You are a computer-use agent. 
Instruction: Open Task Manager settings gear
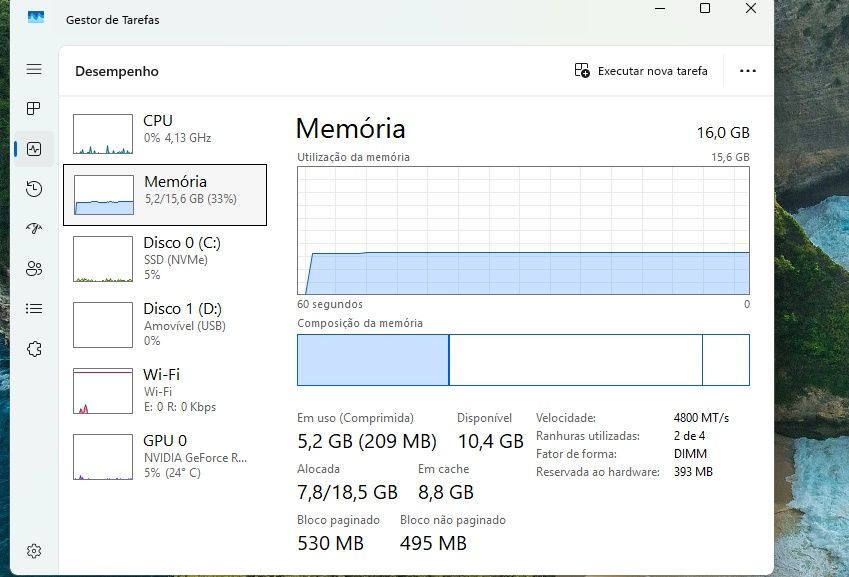click(x=34, y=551)
